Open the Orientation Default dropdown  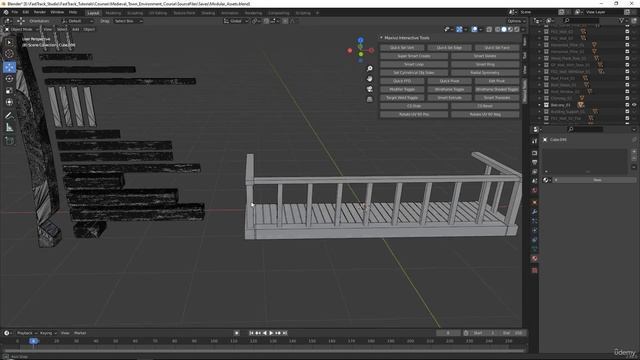click(78, 21)
